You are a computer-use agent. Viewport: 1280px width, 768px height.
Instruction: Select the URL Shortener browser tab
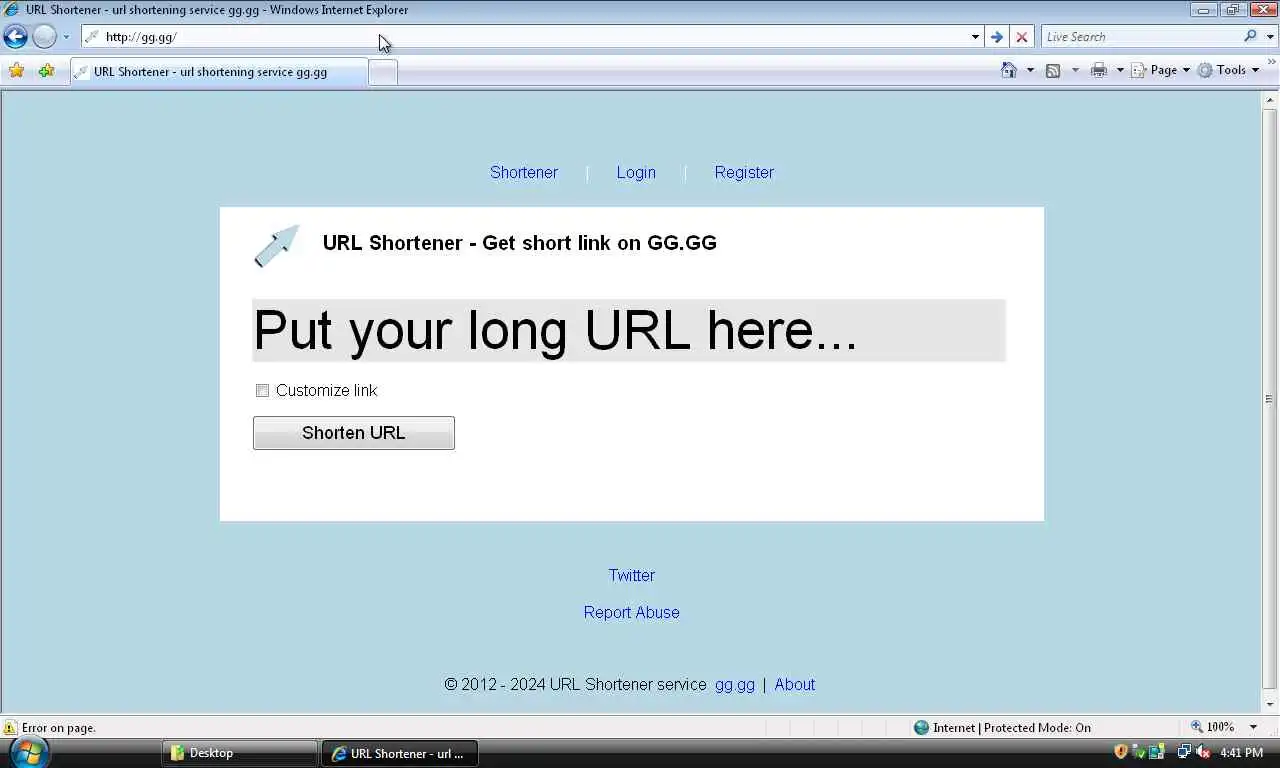tap(219, 72)
